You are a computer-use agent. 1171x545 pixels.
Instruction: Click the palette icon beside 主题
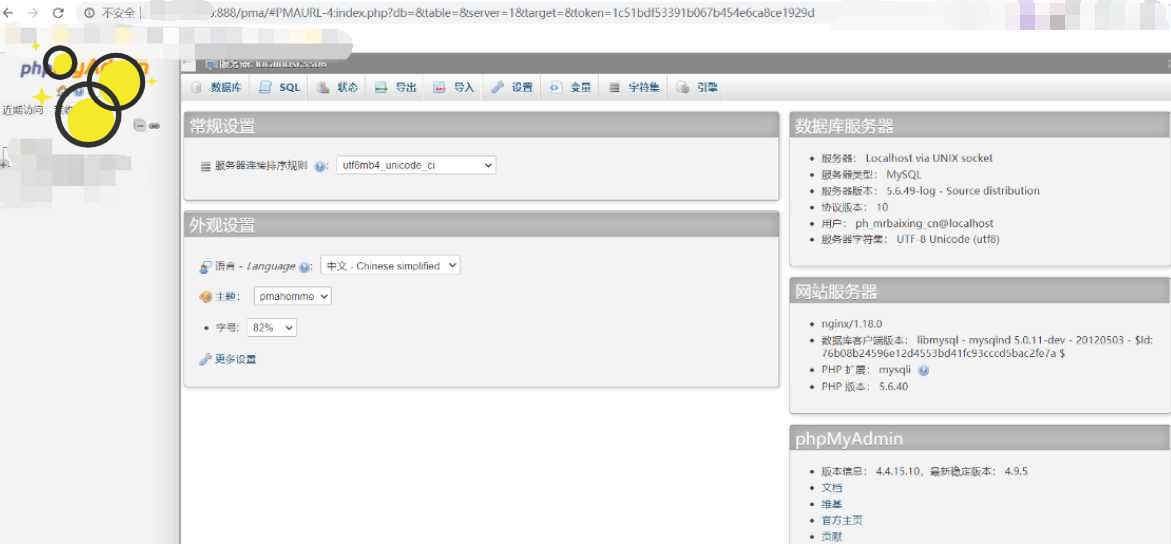(x=205, y=297)
